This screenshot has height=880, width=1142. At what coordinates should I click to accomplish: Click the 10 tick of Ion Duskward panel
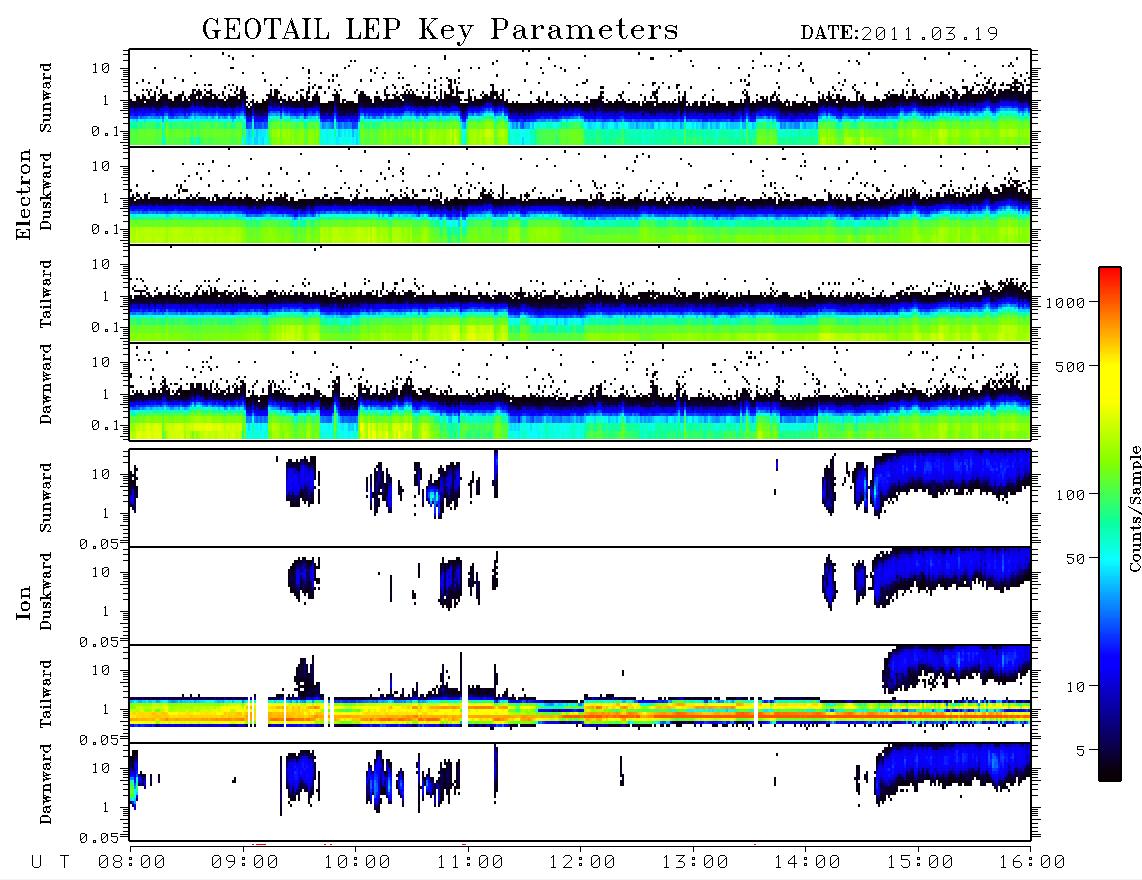101,573
